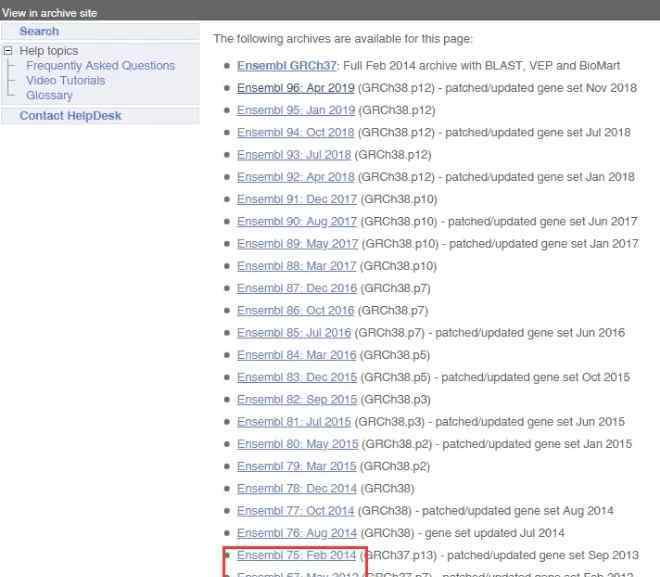Click 'patched/updated gene set Jun 2017' text

pos(543,221)
